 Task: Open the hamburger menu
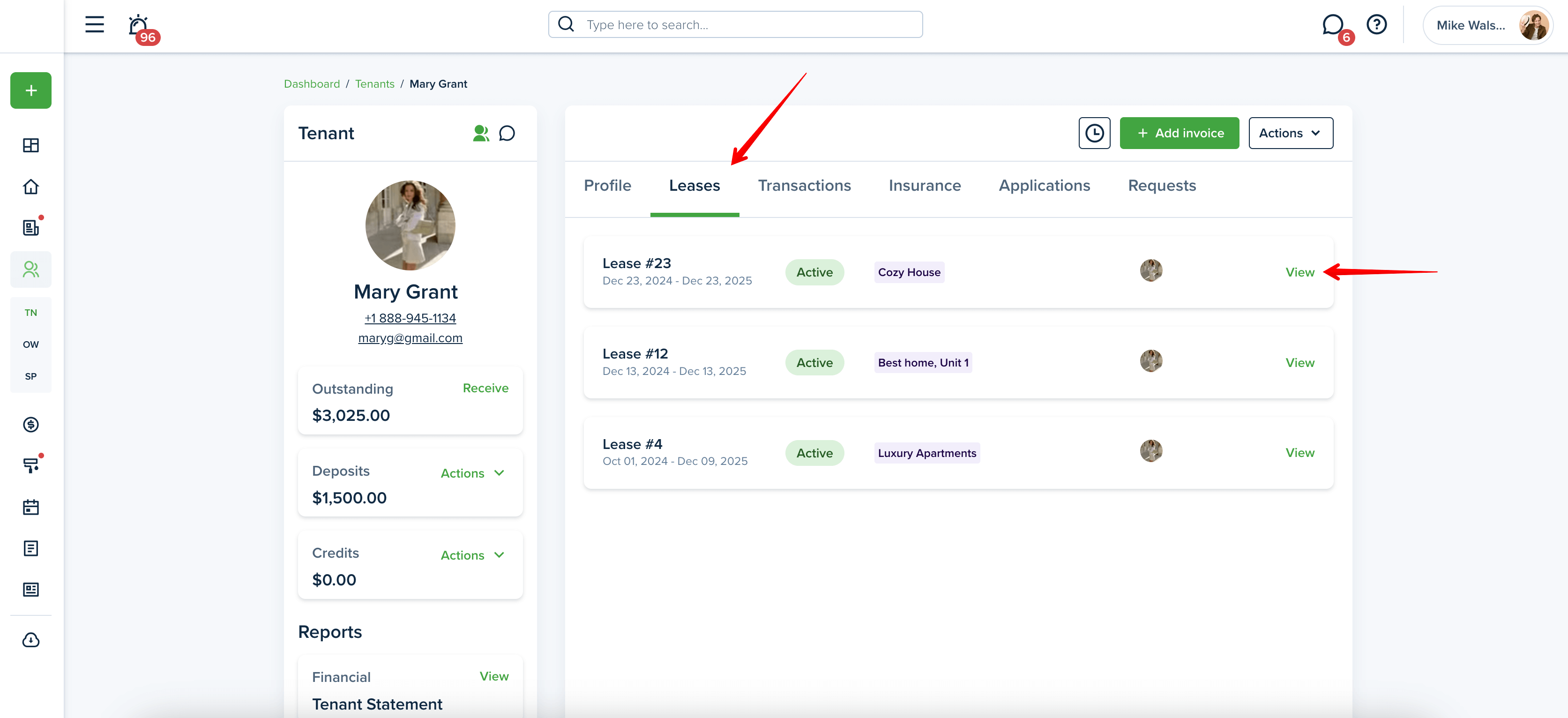(94, 24)
